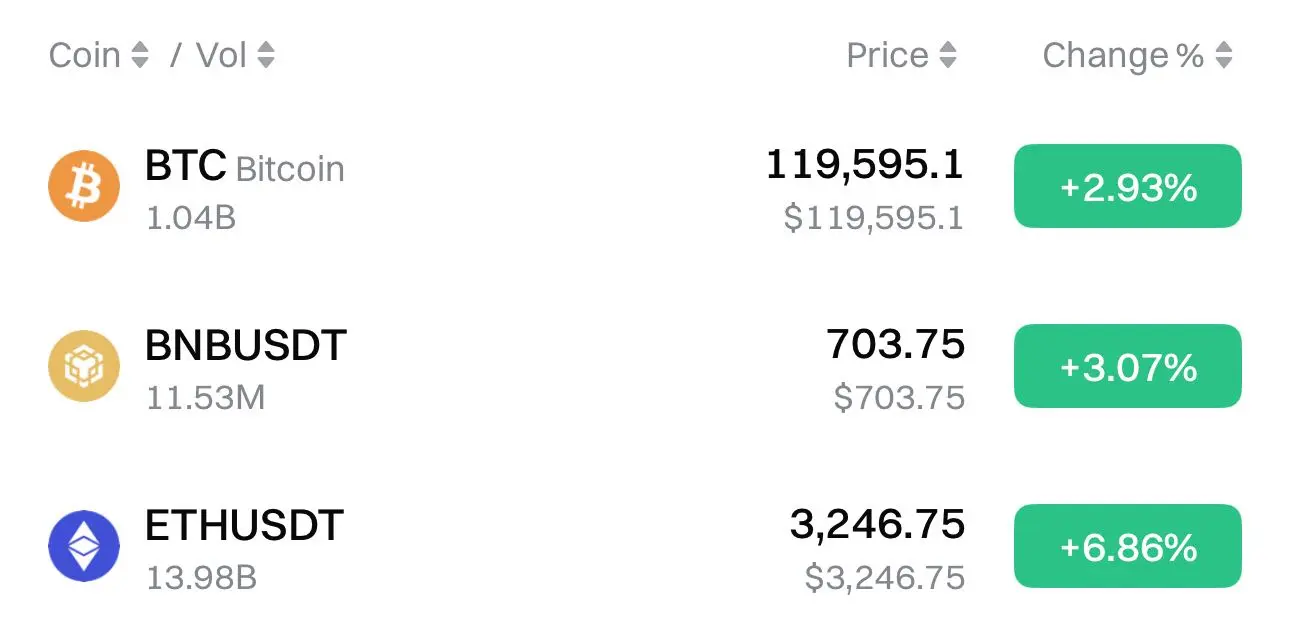The height and width of the screenshot is (643, 1290).
Task: Toggle the sort arrows next to Price
Action: pos(948,55)
